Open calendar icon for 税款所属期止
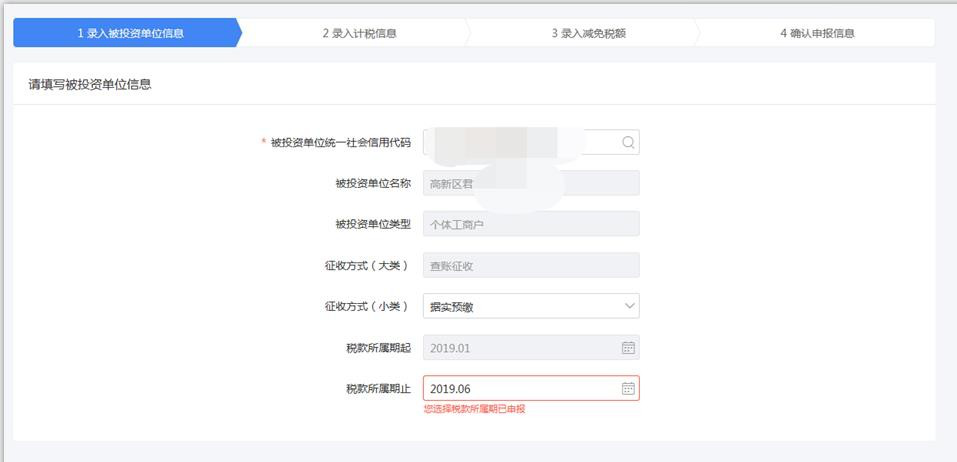The height and width of the screenshot is (462, 957). pos(628,389)
